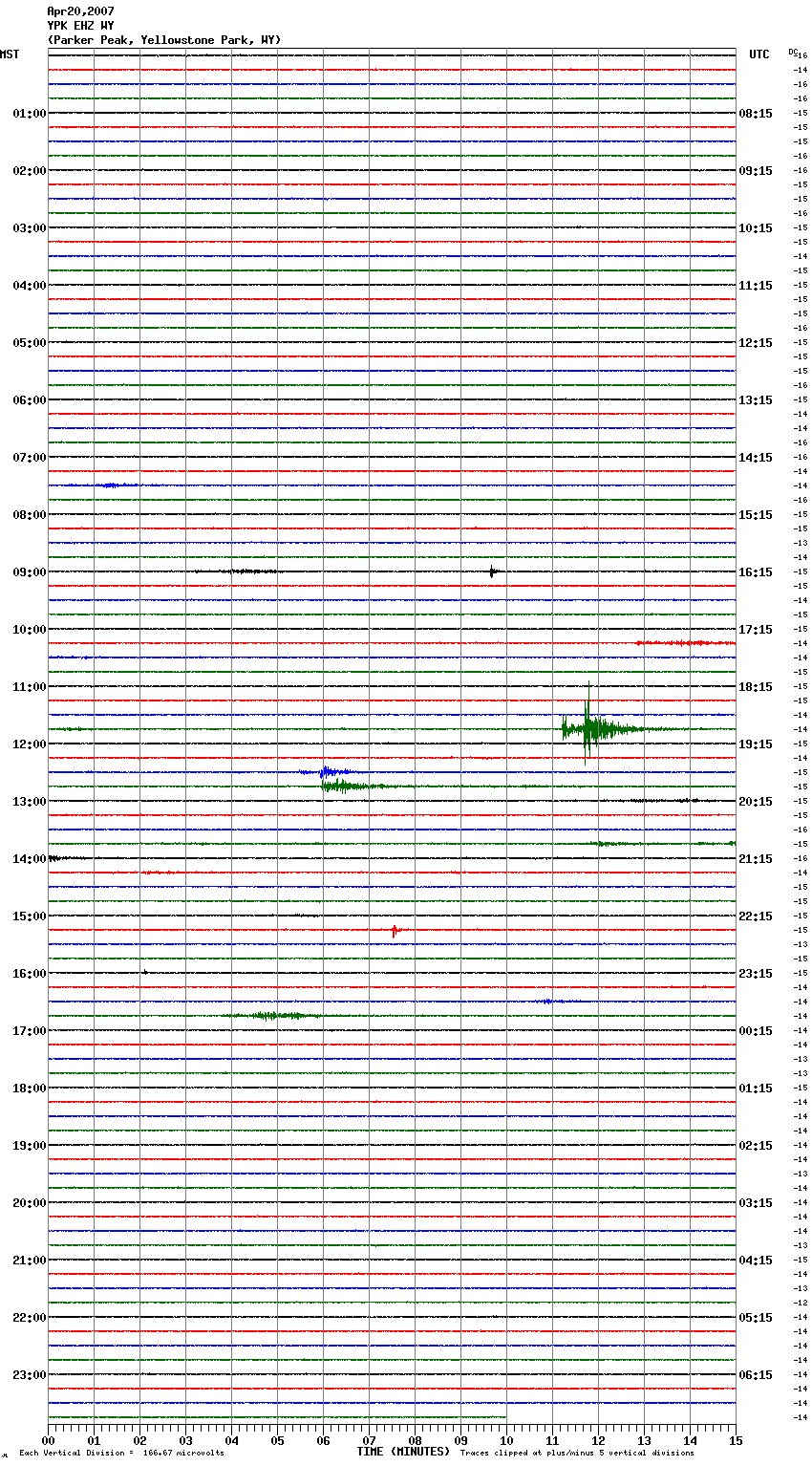Viewport: 812px width, 1466px height.
Task: Click minute-axis tick label 06
Action: (x=323, y=1440)
